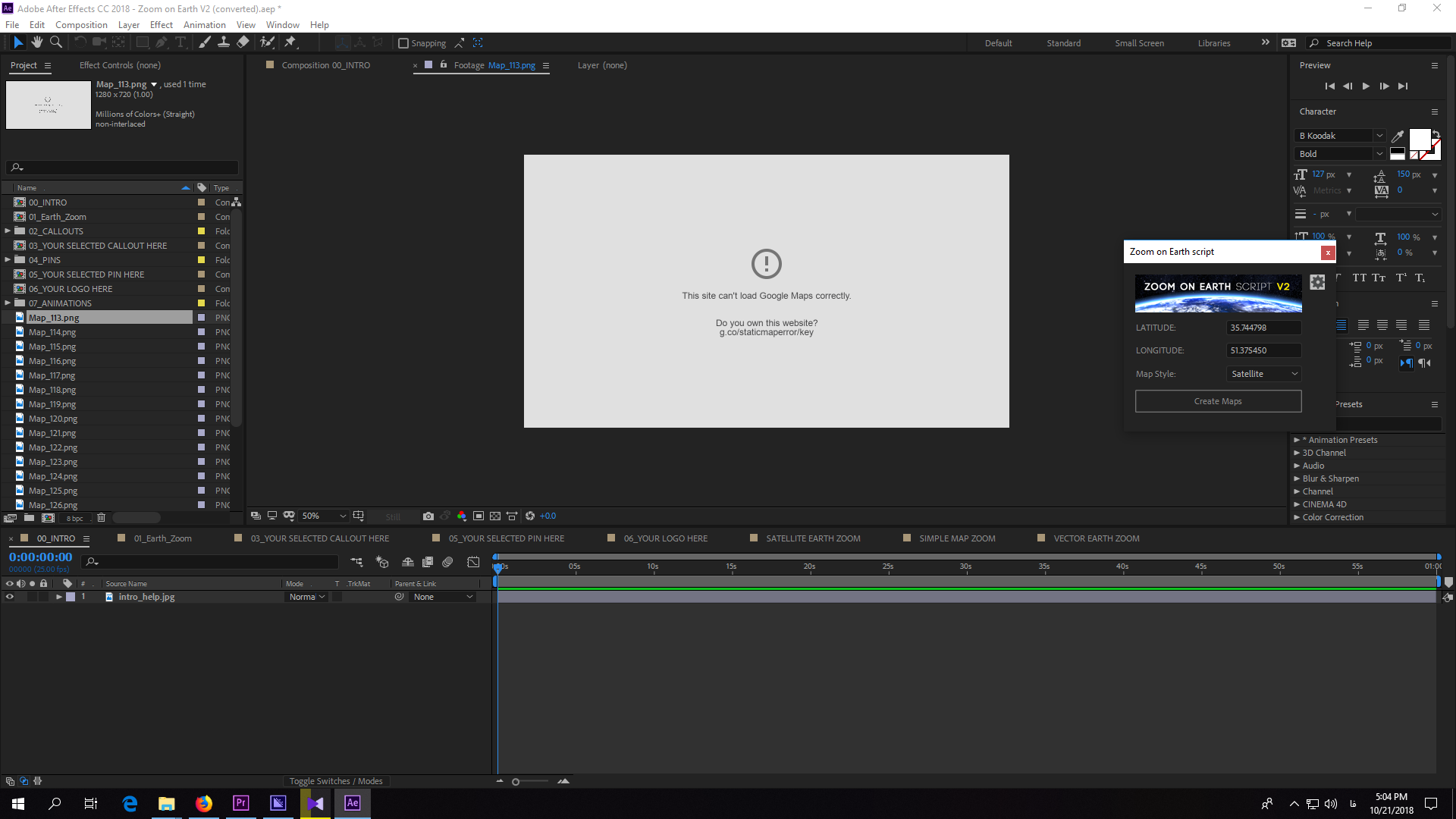Toggle the Snapping checkbox
1456x819 pixels.
click(403, 43)
